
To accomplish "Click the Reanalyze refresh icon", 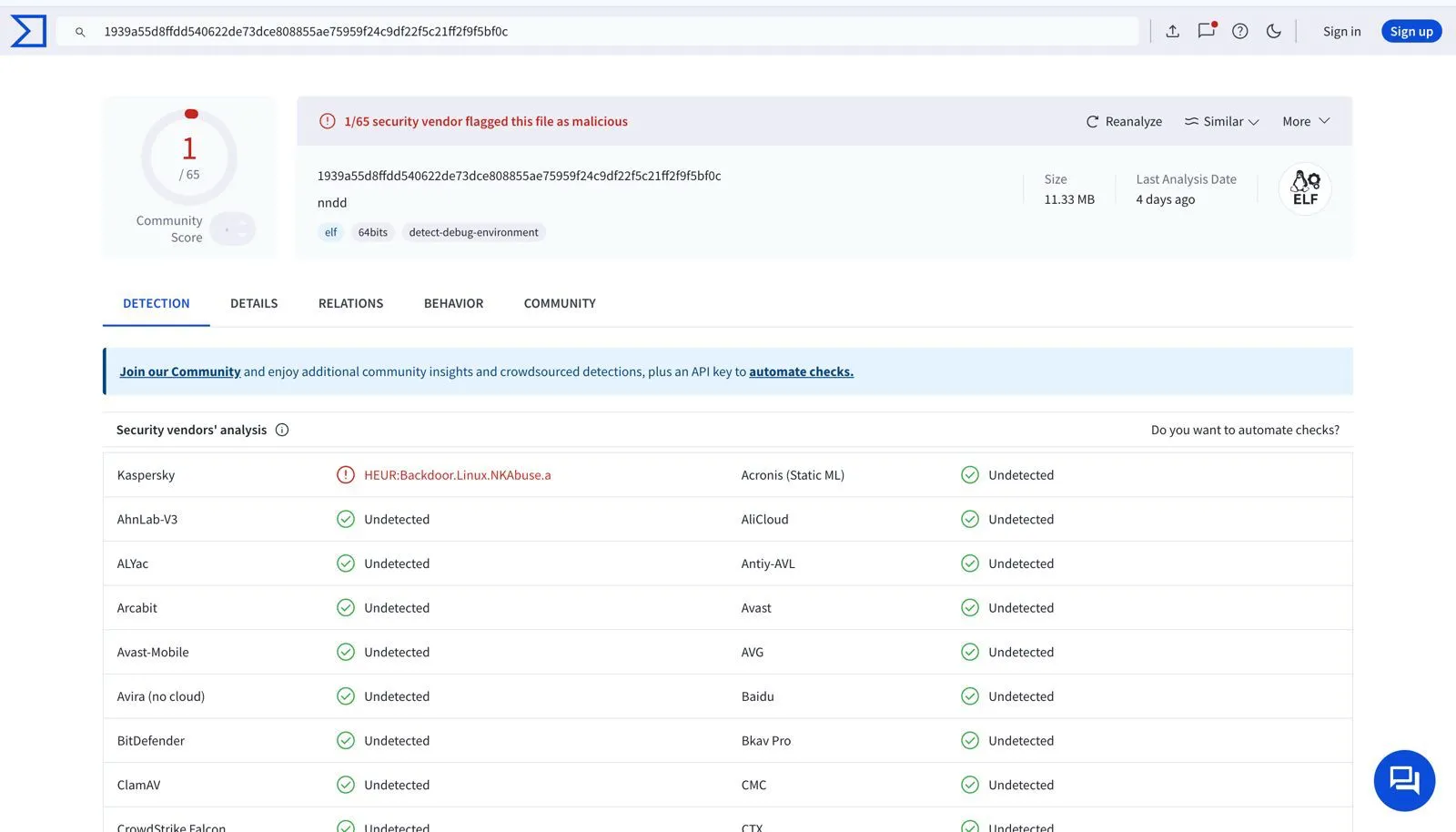I will point(1092,120).
